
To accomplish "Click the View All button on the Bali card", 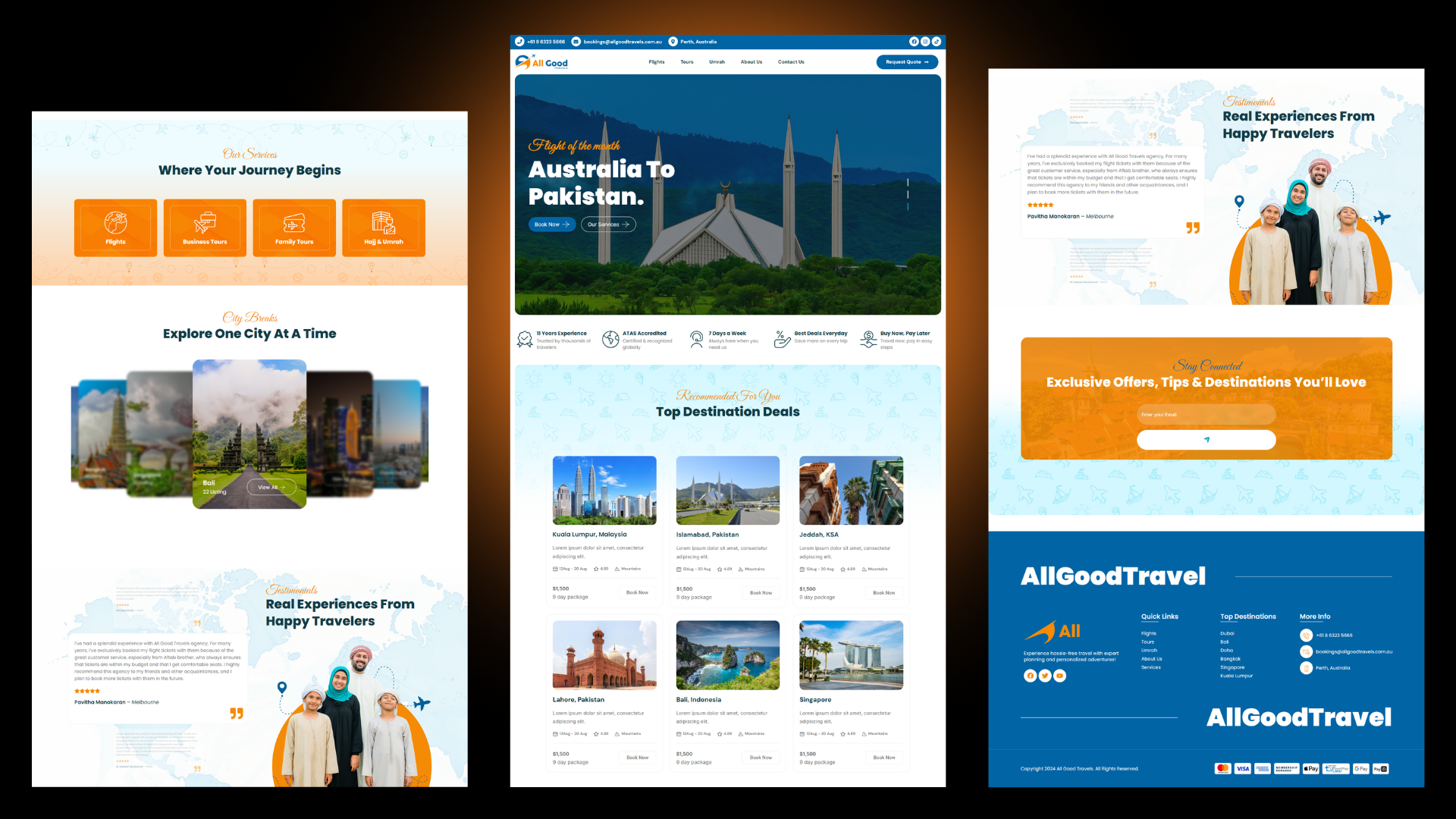I will (271, 488).
